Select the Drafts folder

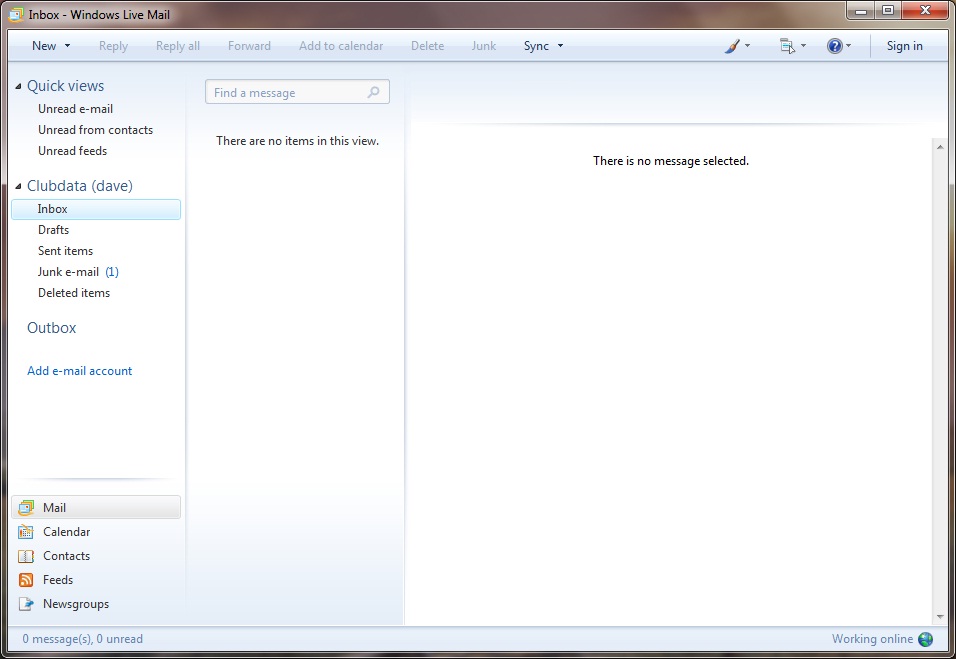coord(54,230)
